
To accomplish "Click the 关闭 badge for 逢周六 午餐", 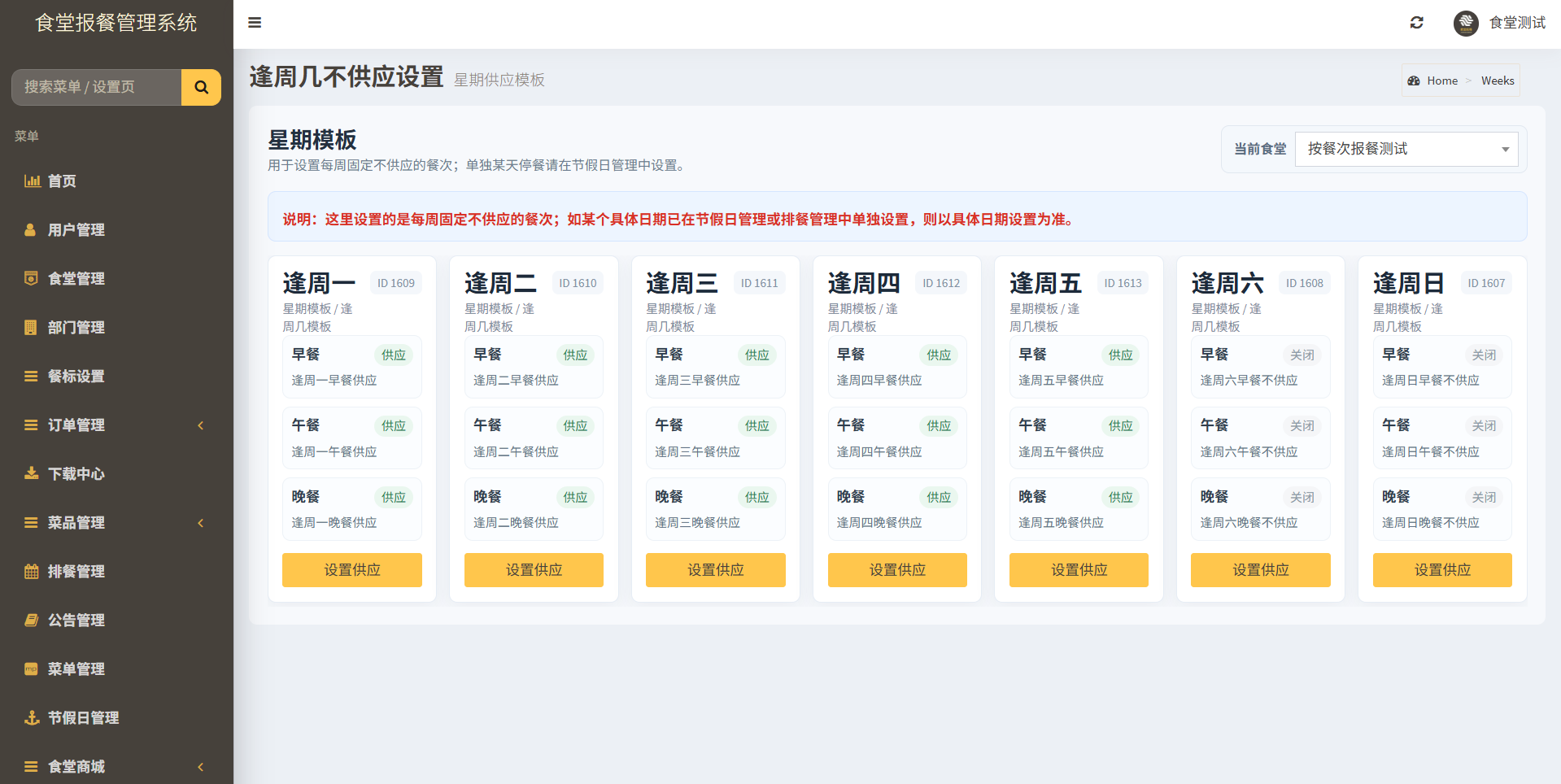I will (x=1302, y=425).
